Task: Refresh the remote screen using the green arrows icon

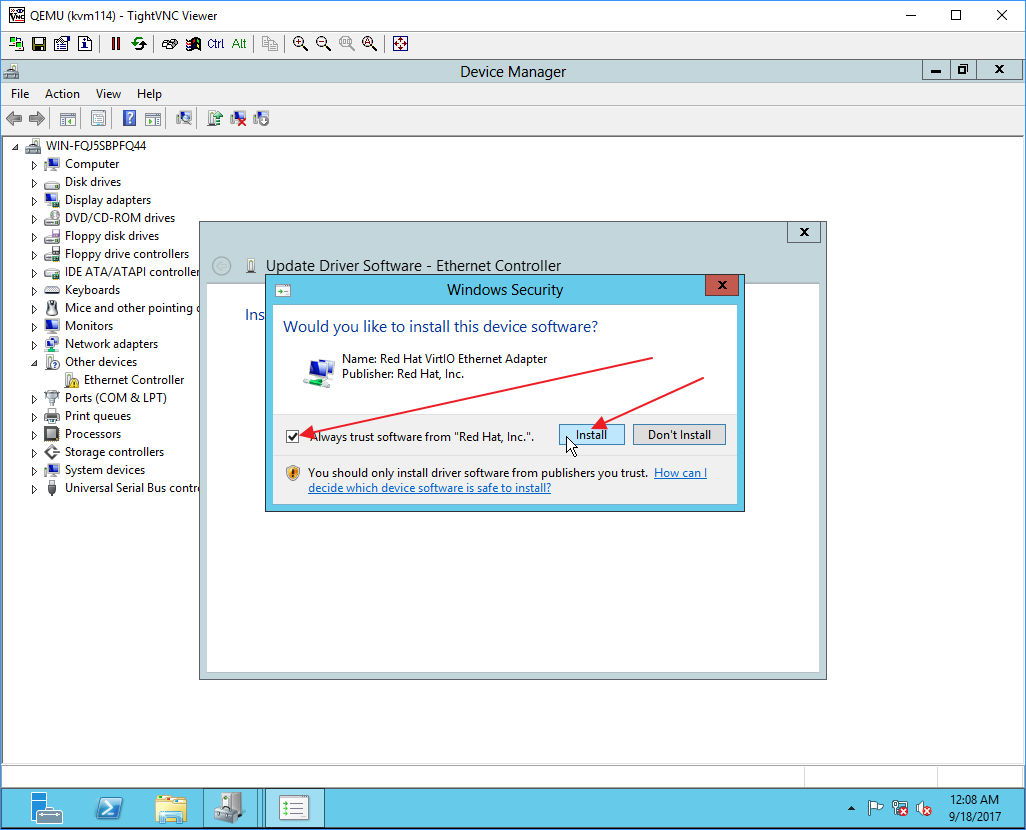Action: (x=139, y=44)
